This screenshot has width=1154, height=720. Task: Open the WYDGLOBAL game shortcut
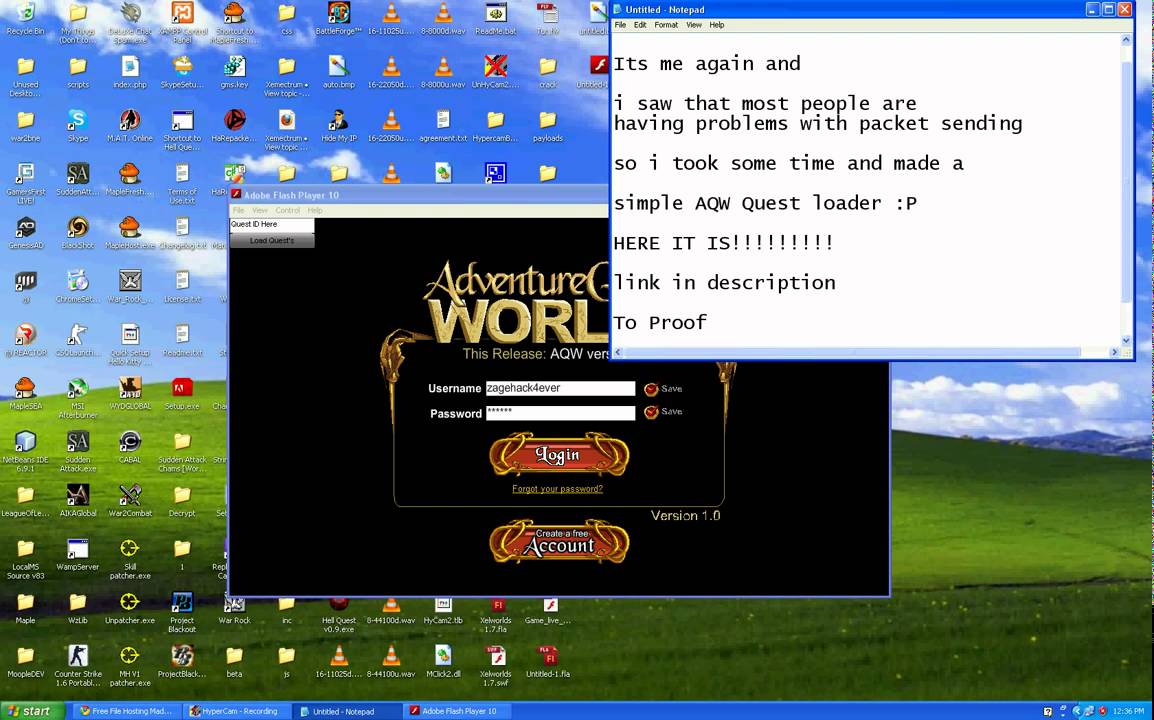[130, 388]
